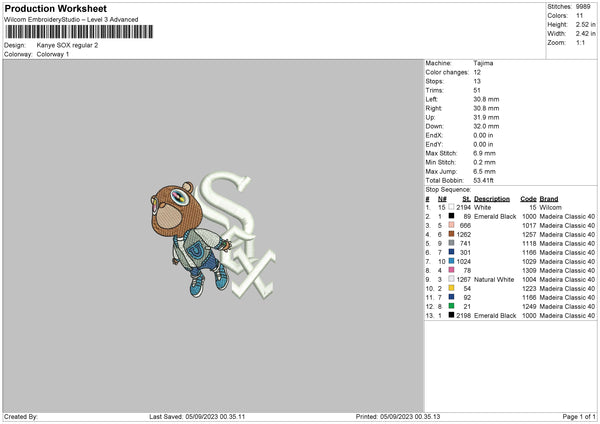The width and height of the screenshot is (600, 424).
Task: Select design name 'Kanye SOX regular 2'
Action: pyautogui.click(x=67, y=45)
